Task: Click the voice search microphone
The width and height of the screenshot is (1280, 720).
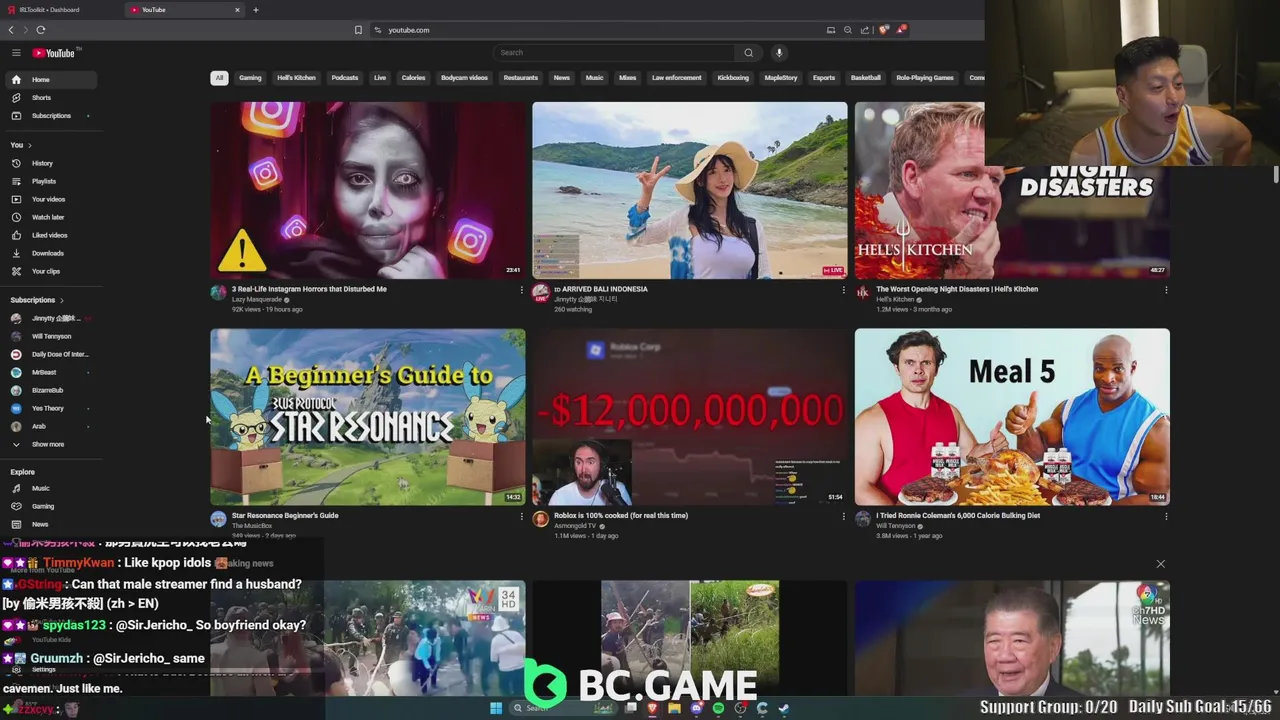Action: pos(779,53)
